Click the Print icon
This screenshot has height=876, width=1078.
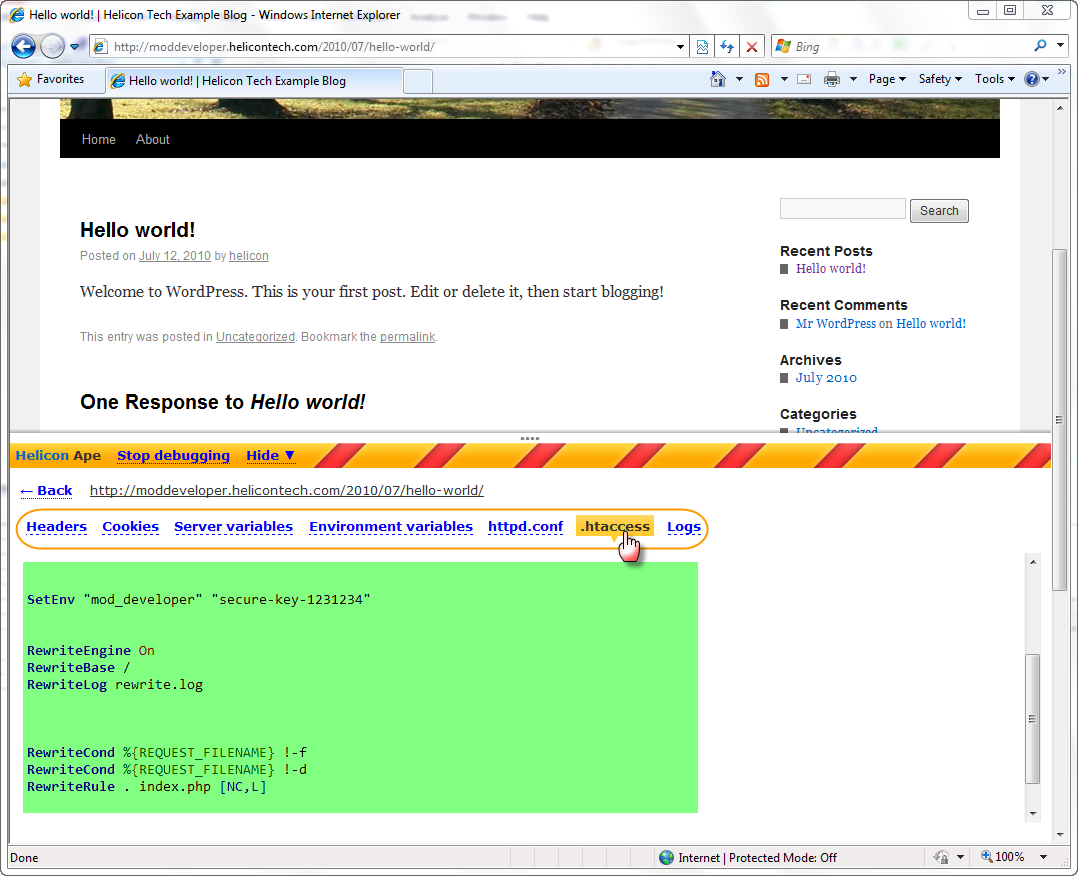pos(831,78)
